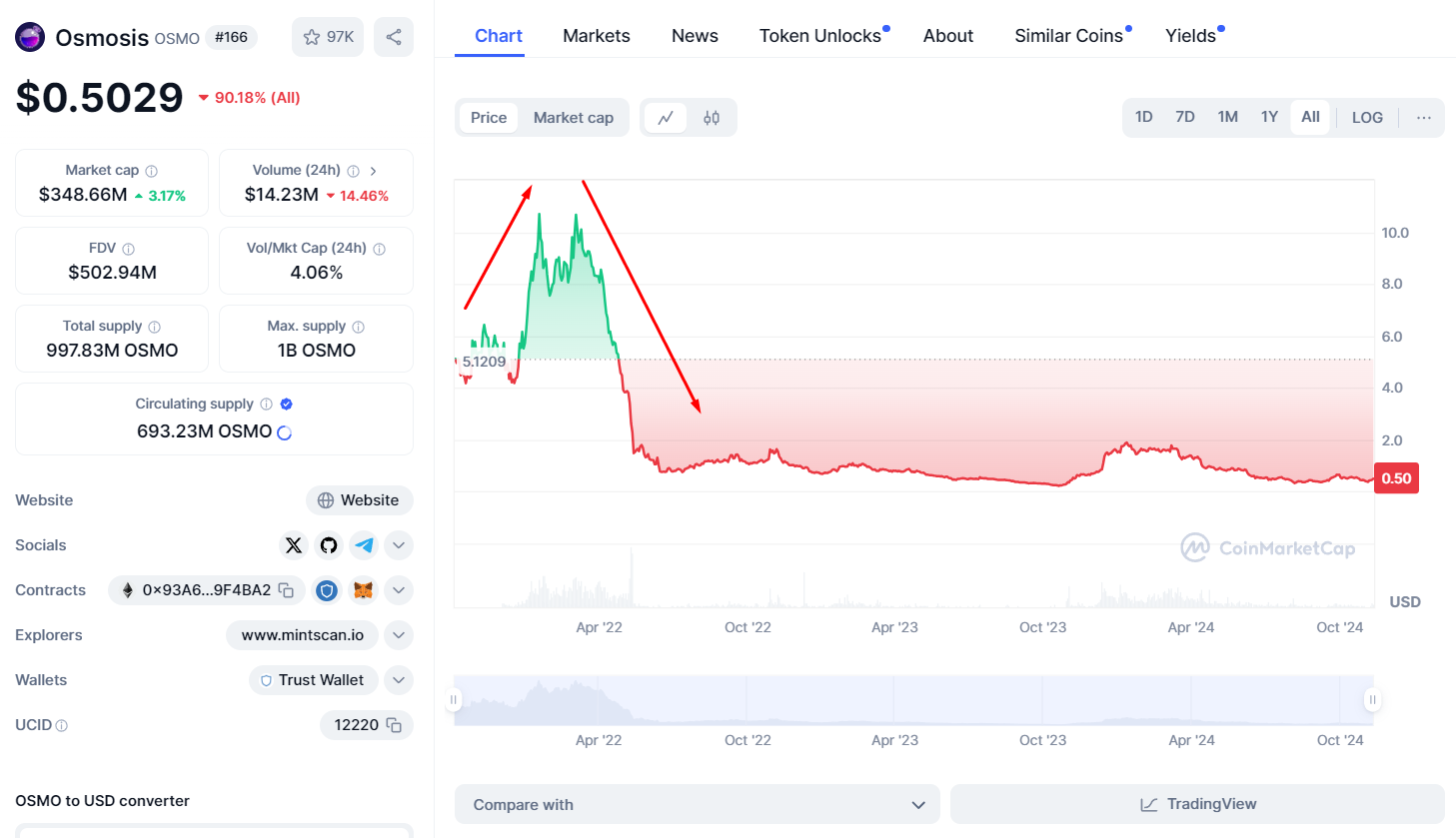Open www.mintscan.io explorer link

pyautogui.click(x=303, y=635)
